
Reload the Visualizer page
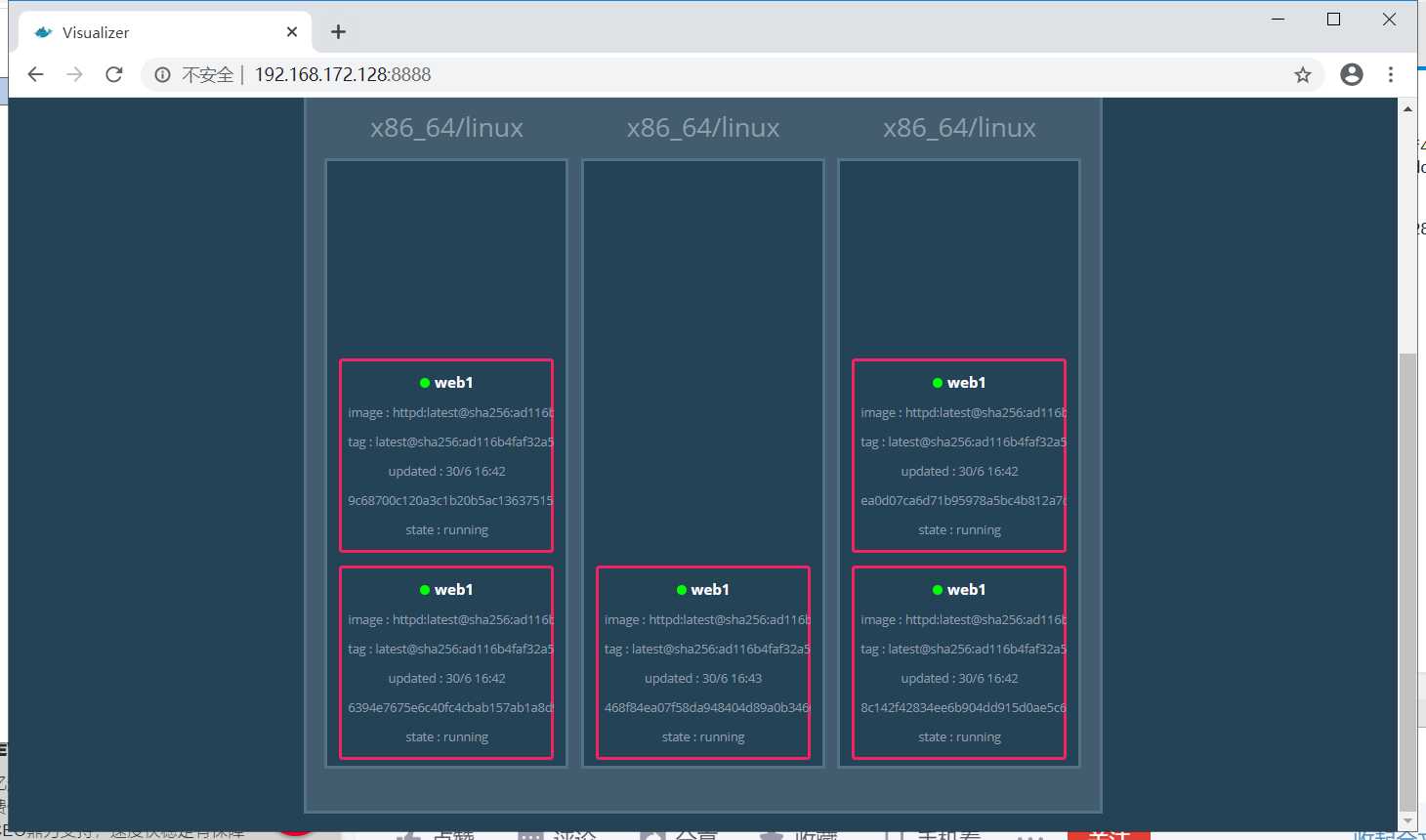[x=114, y=74]
